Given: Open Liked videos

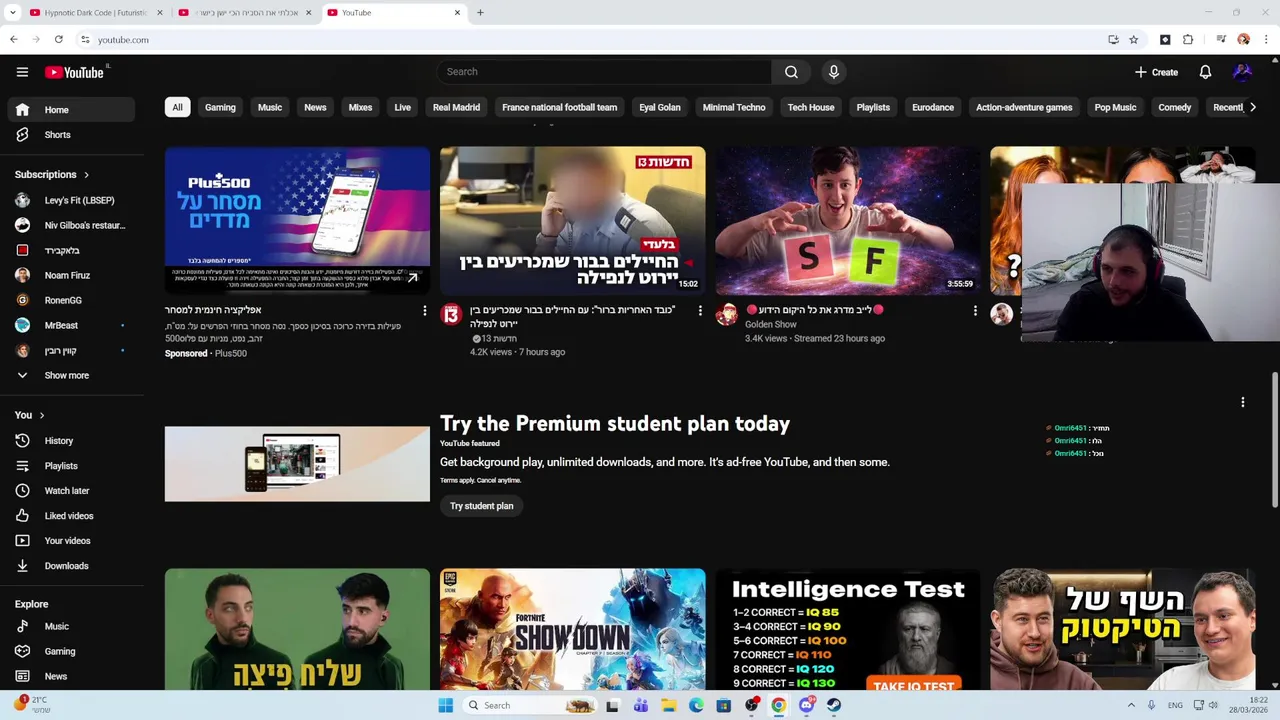Looking at the screenshot, I should [70, 516].
